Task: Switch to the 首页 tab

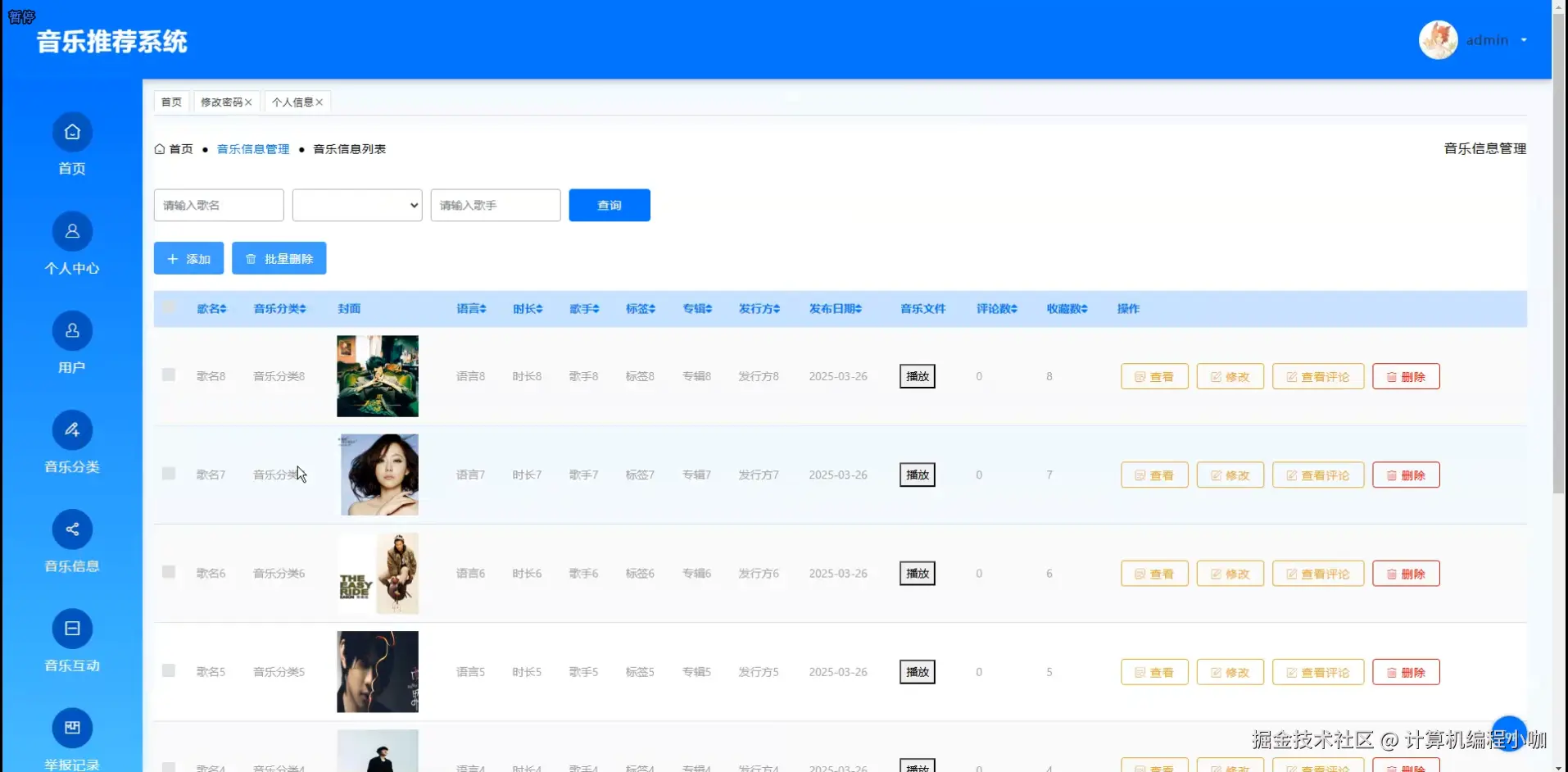Action: coord(171,102)
